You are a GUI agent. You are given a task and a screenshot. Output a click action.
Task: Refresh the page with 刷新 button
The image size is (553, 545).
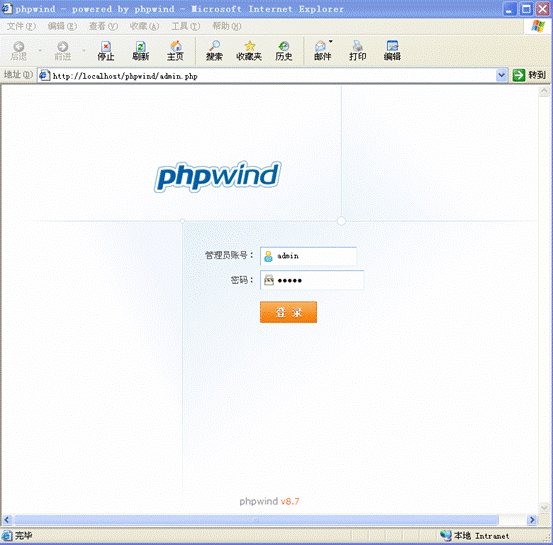pos(140,51)
